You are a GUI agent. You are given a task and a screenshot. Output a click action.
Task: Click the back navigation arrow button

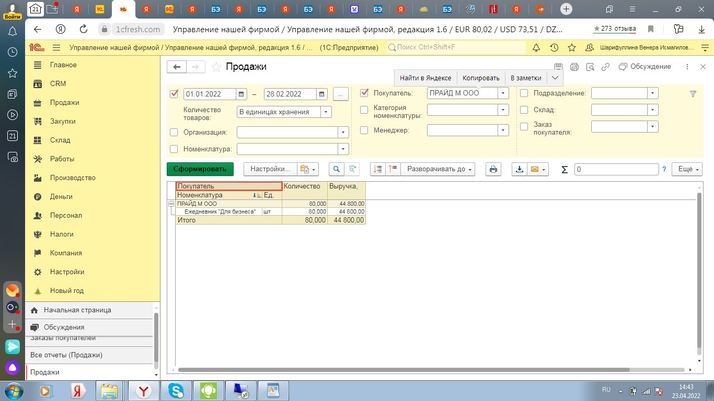(177, 67)
